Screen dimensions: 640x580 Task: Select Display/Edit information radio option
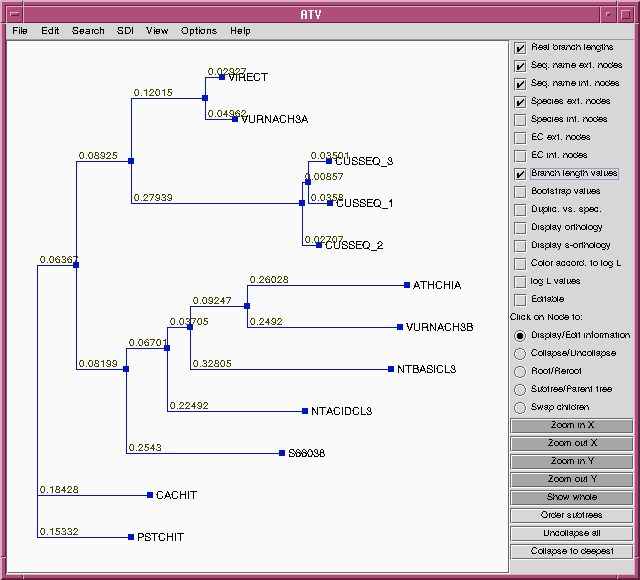[x=520, y=336]
